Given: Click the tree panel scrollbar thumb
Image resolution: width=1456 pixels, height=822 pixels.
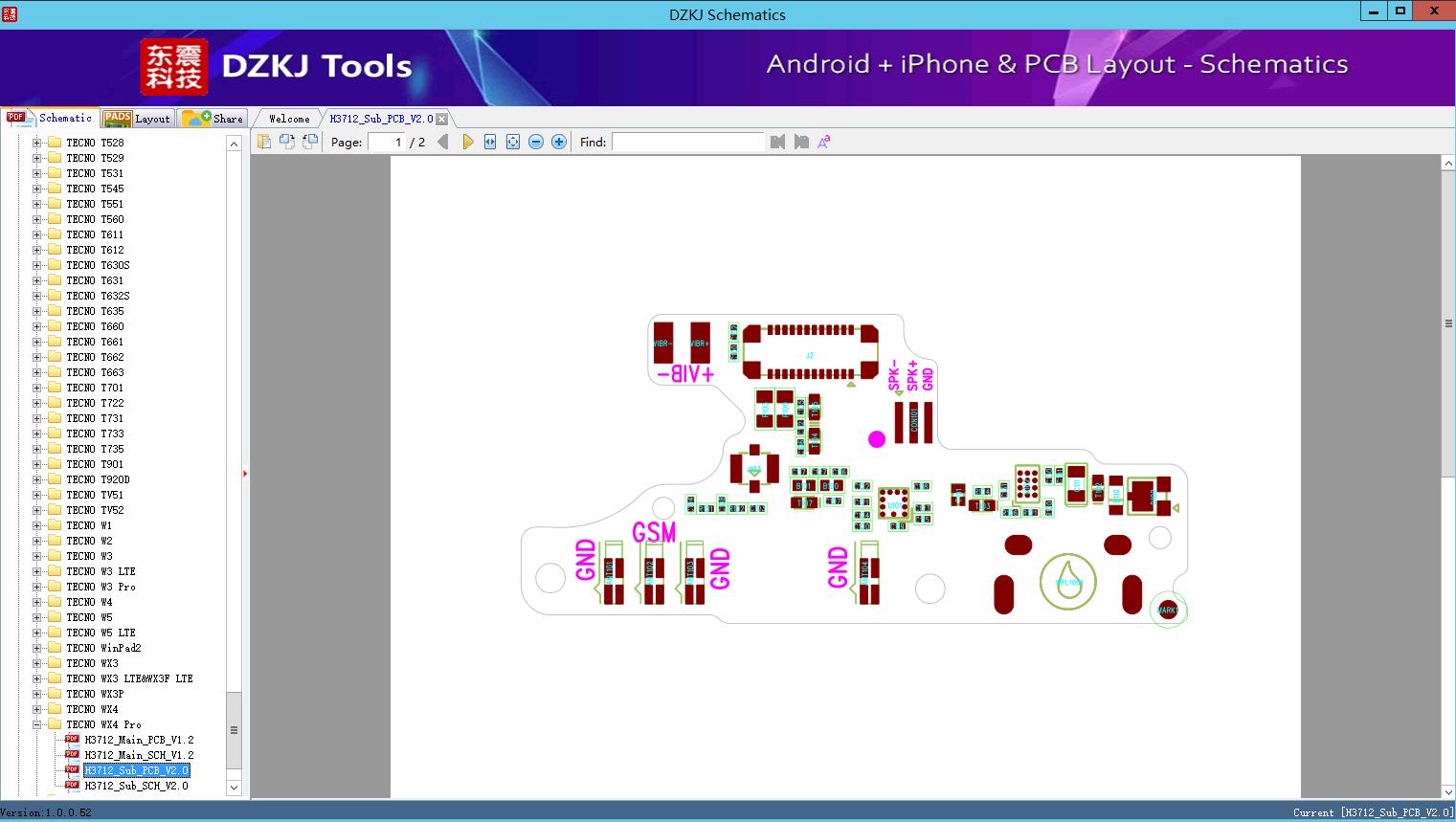Looking at the screenshot, I should [234, 729].
